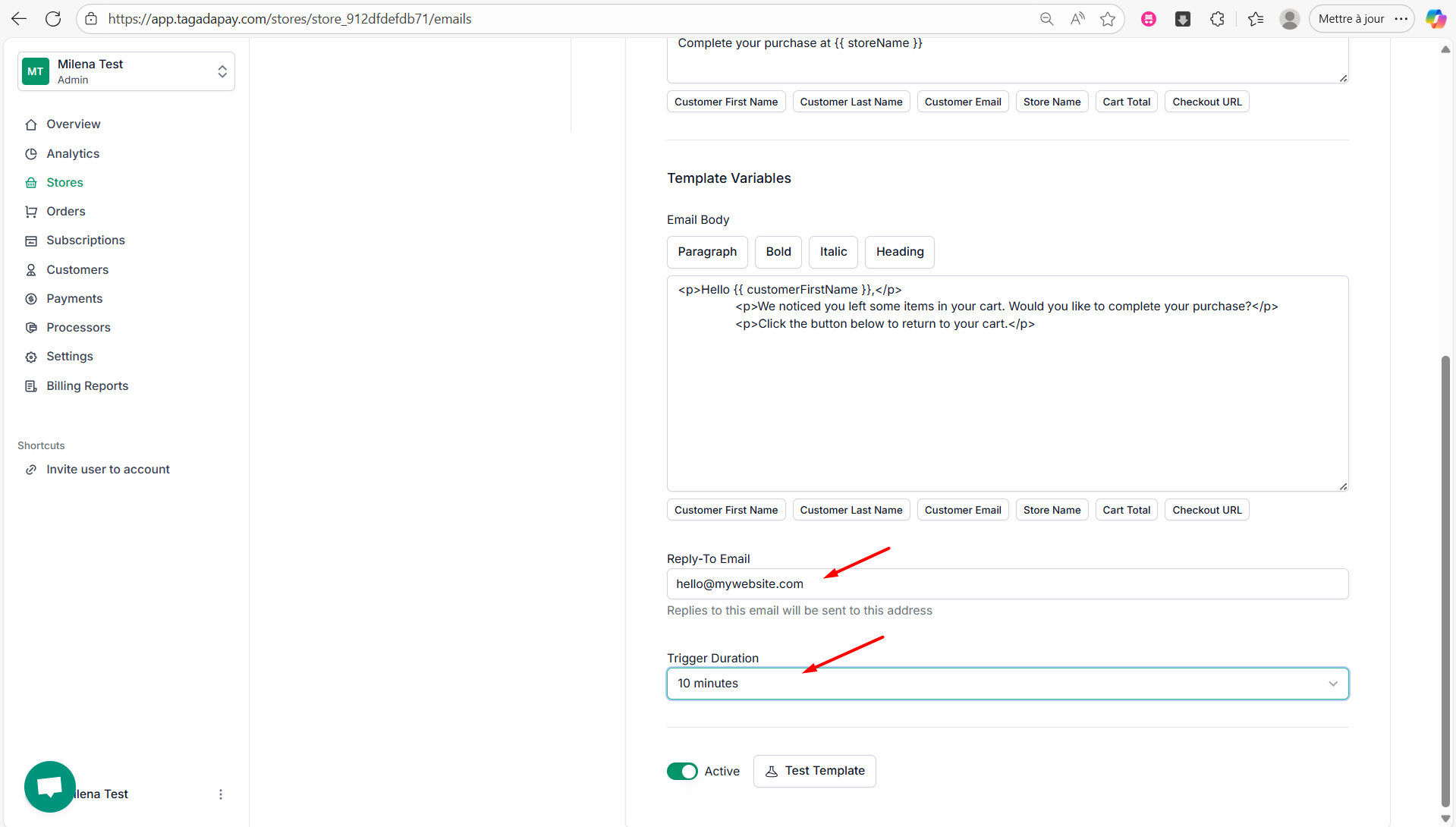Screen dimensions: 1456x827
Task: Open the browser extensions puzzle icon
Action: click(1217, 19)
